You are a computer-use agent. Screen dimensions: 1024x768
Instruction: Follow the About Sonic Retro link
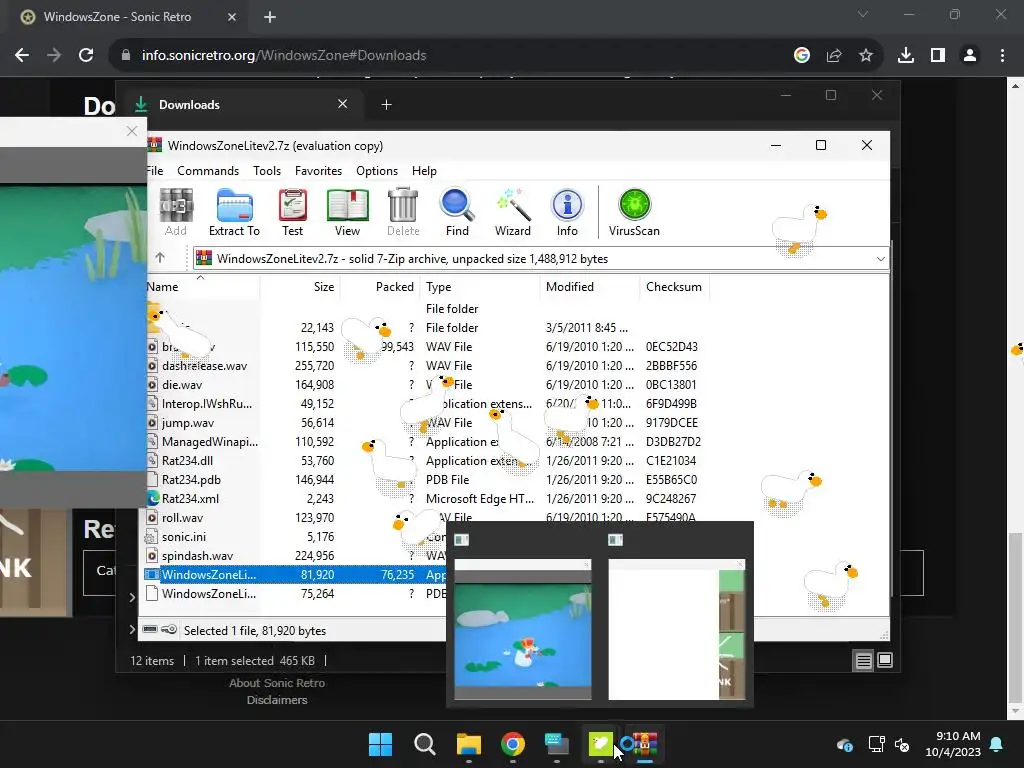(277, 682)
